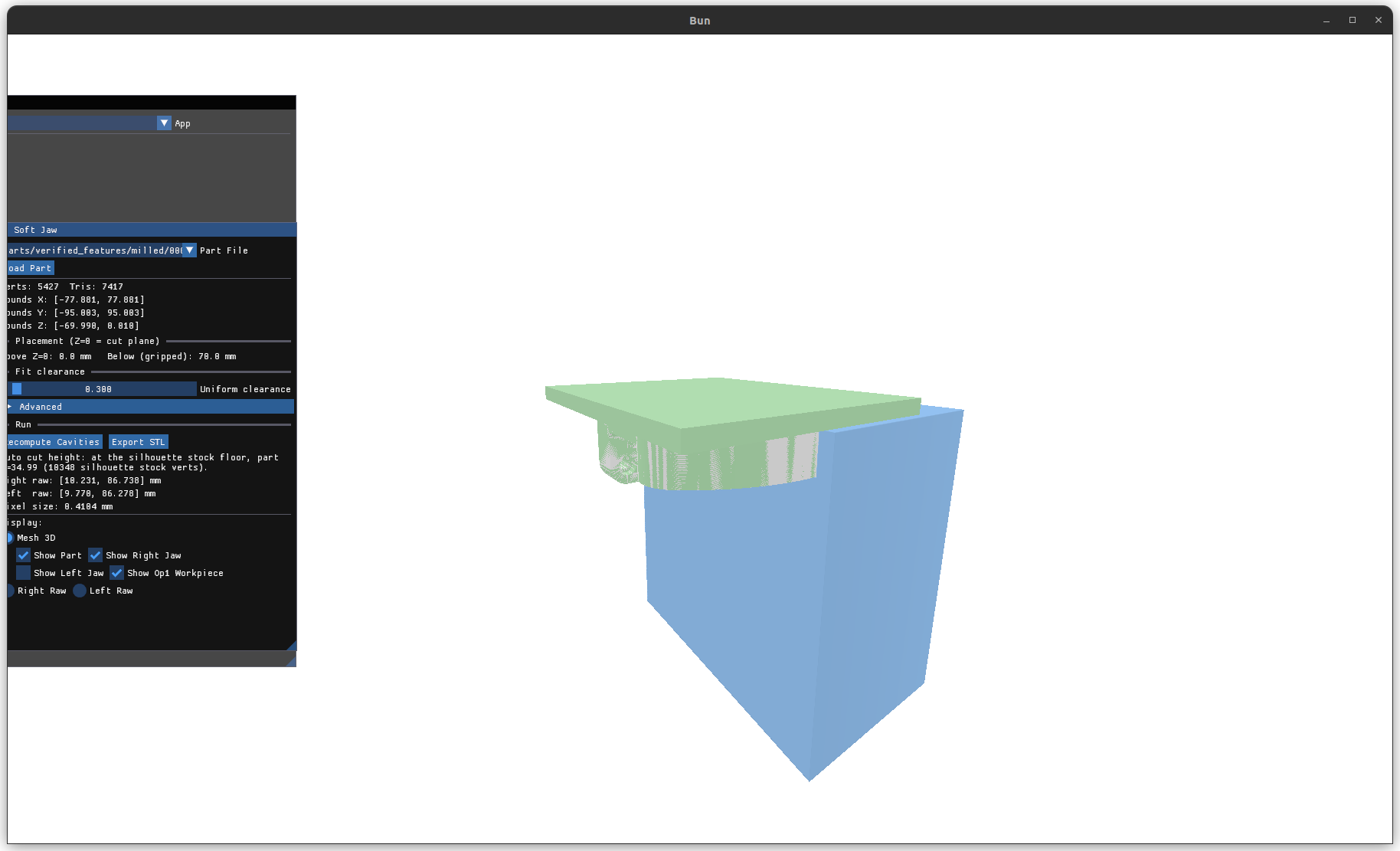The width and height of the screenshot is (1400, 851).
Task: Collapse the Soft Jaw panel header
Action: 152,230
